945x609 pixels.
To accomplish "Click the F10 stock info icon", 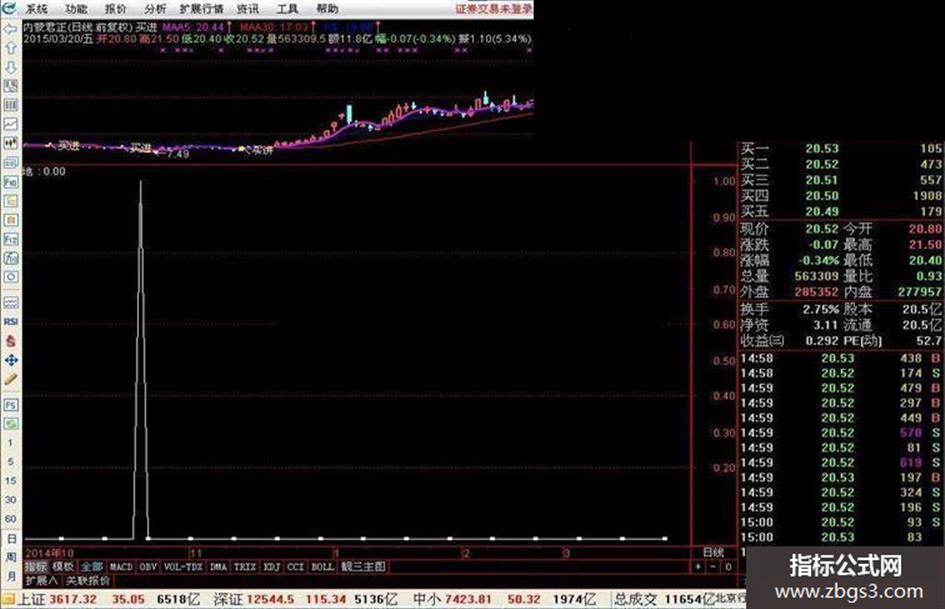I will coord(10,181).
